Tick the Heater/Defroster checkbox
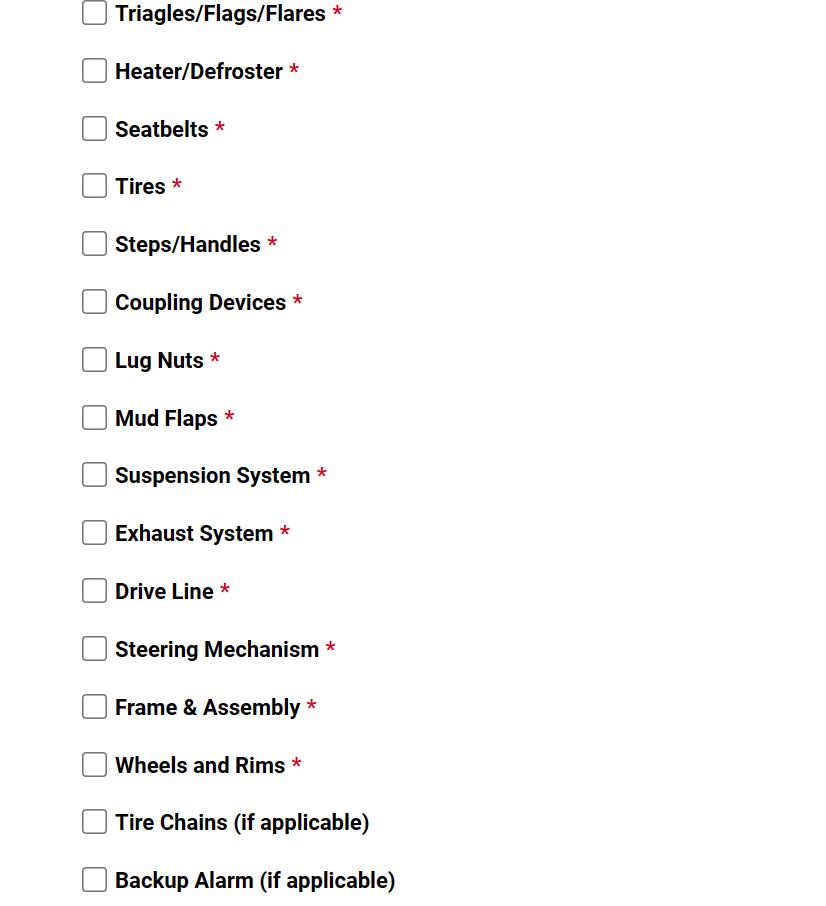 (94, 70)
